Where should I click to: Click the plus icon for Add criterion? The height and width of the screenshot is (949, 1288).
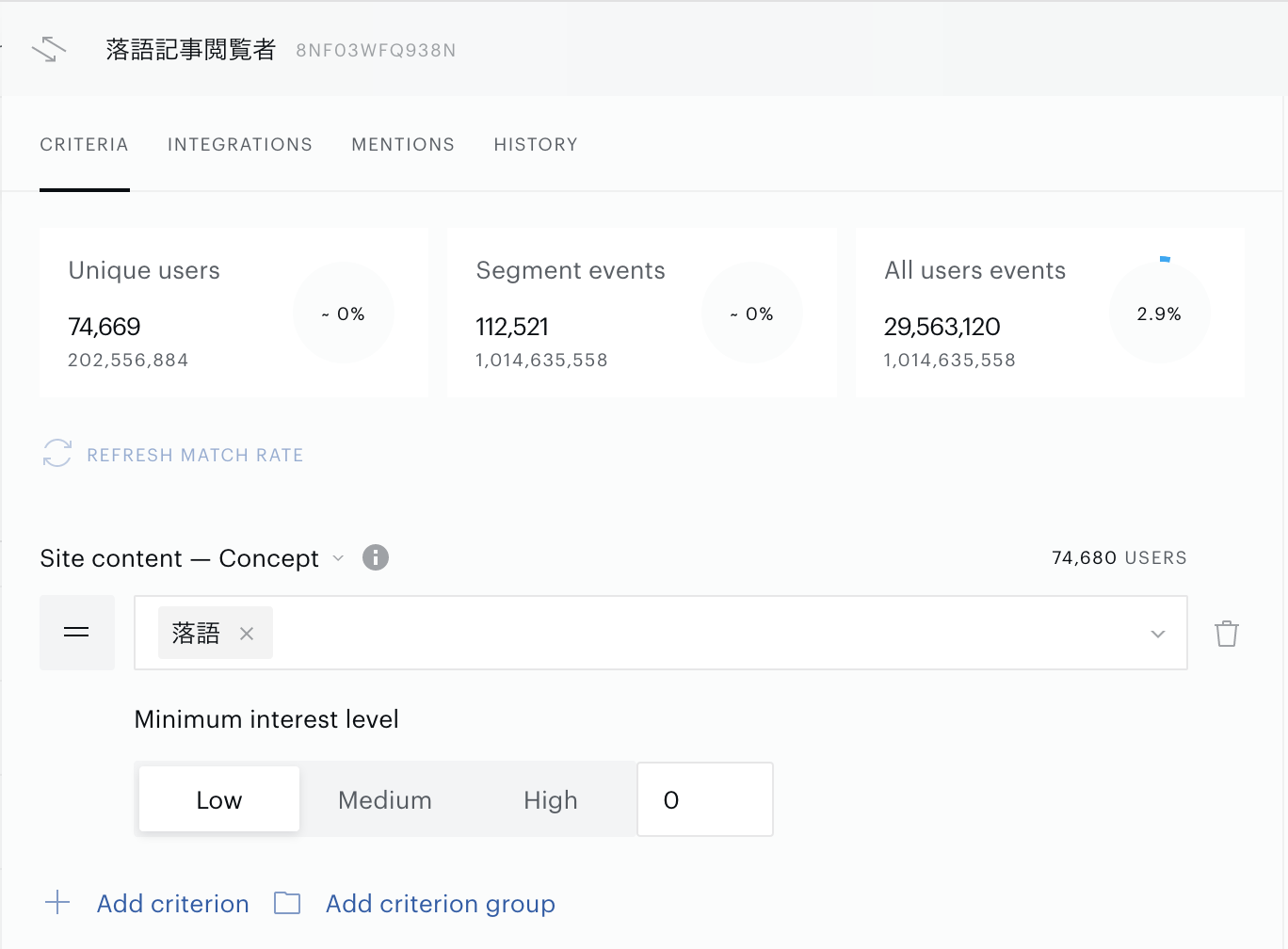(x=57, y=902)
